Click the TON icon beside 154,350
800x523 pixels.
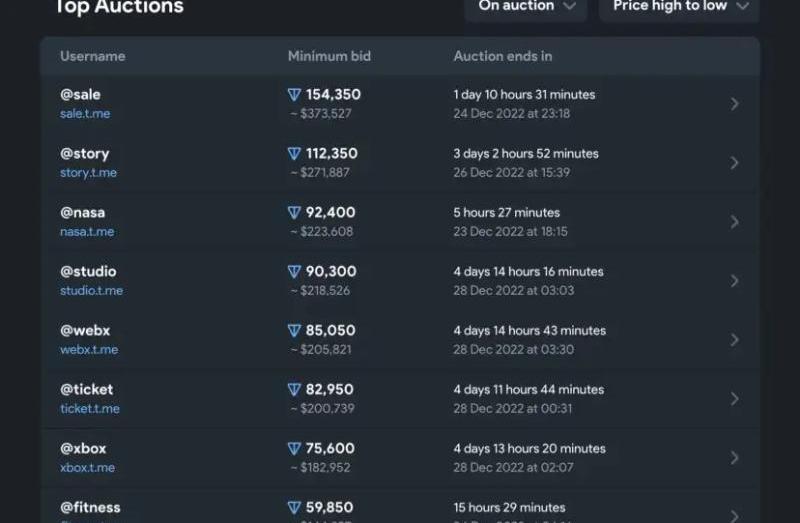point(294,94)
